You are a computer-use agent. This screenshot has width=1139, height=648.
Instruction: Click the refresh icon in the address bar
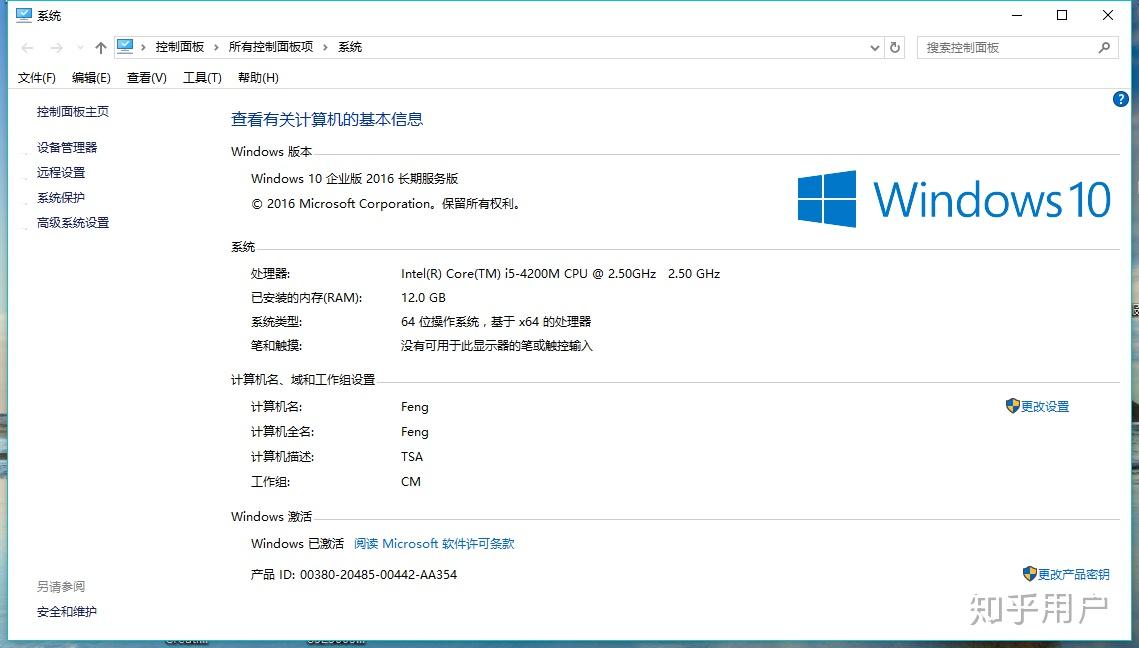pos(893,47)
